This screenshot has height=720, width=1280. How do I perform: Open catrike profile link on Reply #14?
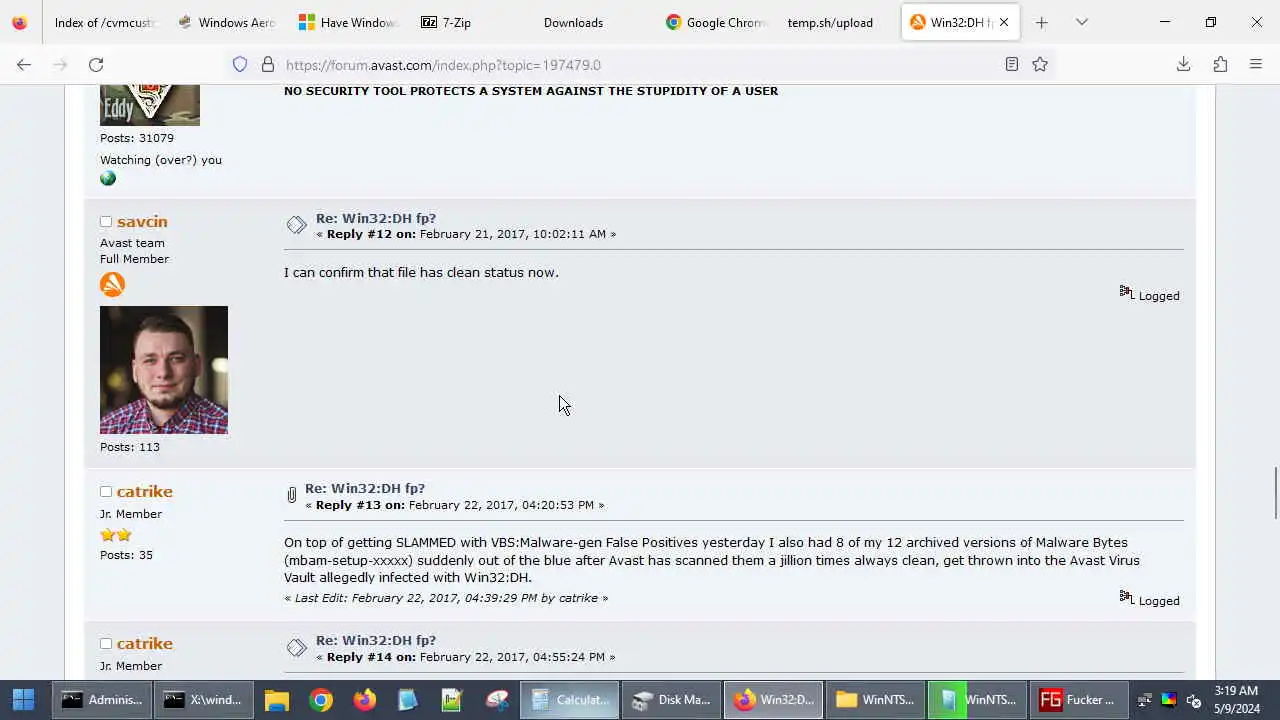pyautogui.click(x=145, y=644)
